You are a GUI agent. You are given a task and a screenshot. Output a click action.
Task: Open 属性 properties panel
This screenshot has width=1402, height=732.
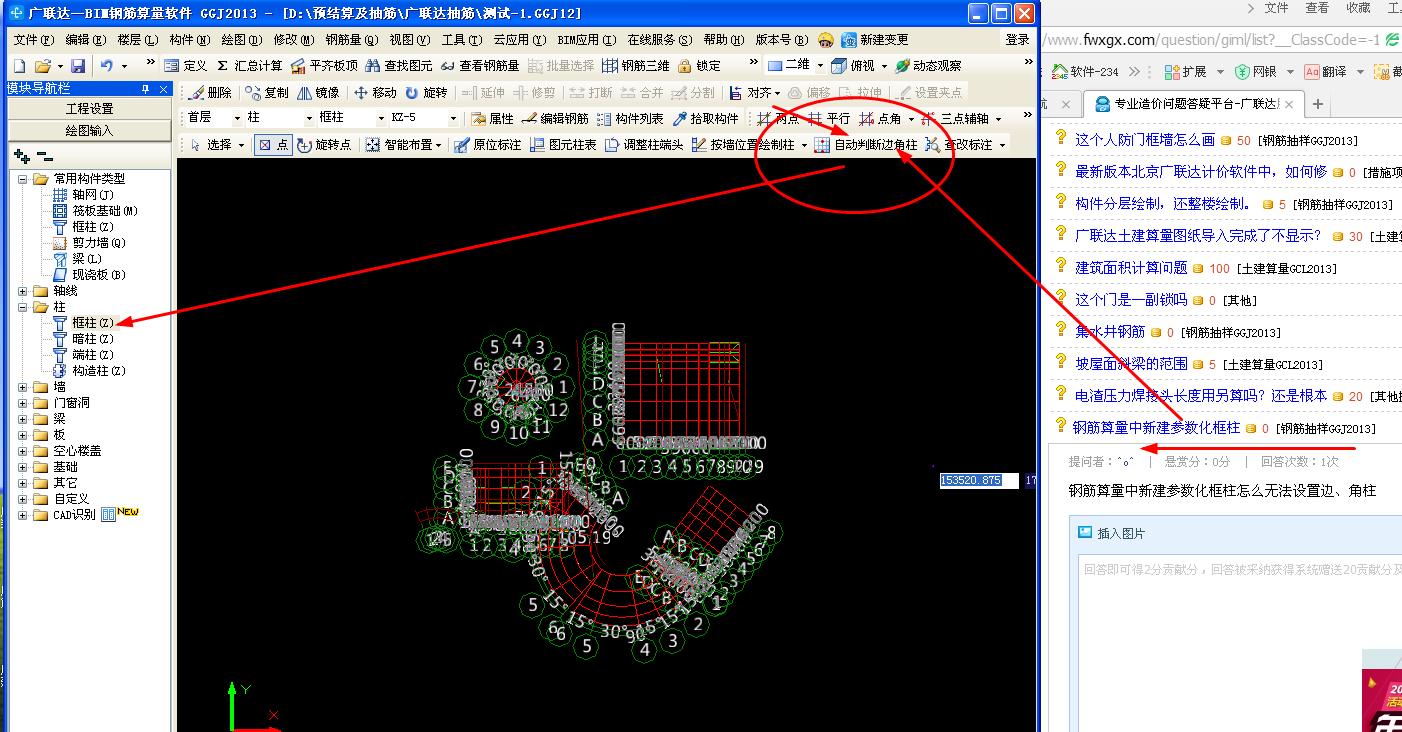pos(492,118)
